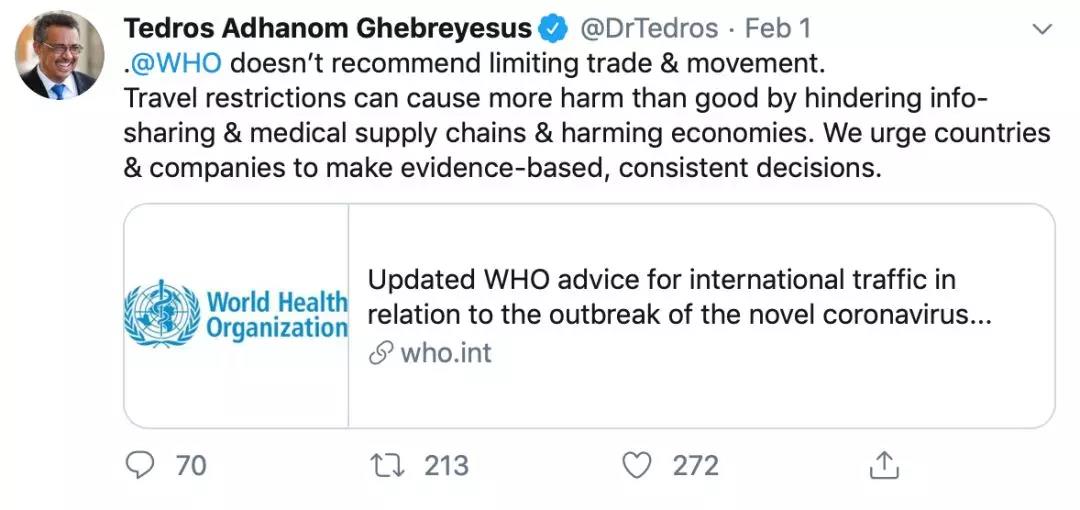
Task: Click the blue verified badge
Action: pos(555,29)
